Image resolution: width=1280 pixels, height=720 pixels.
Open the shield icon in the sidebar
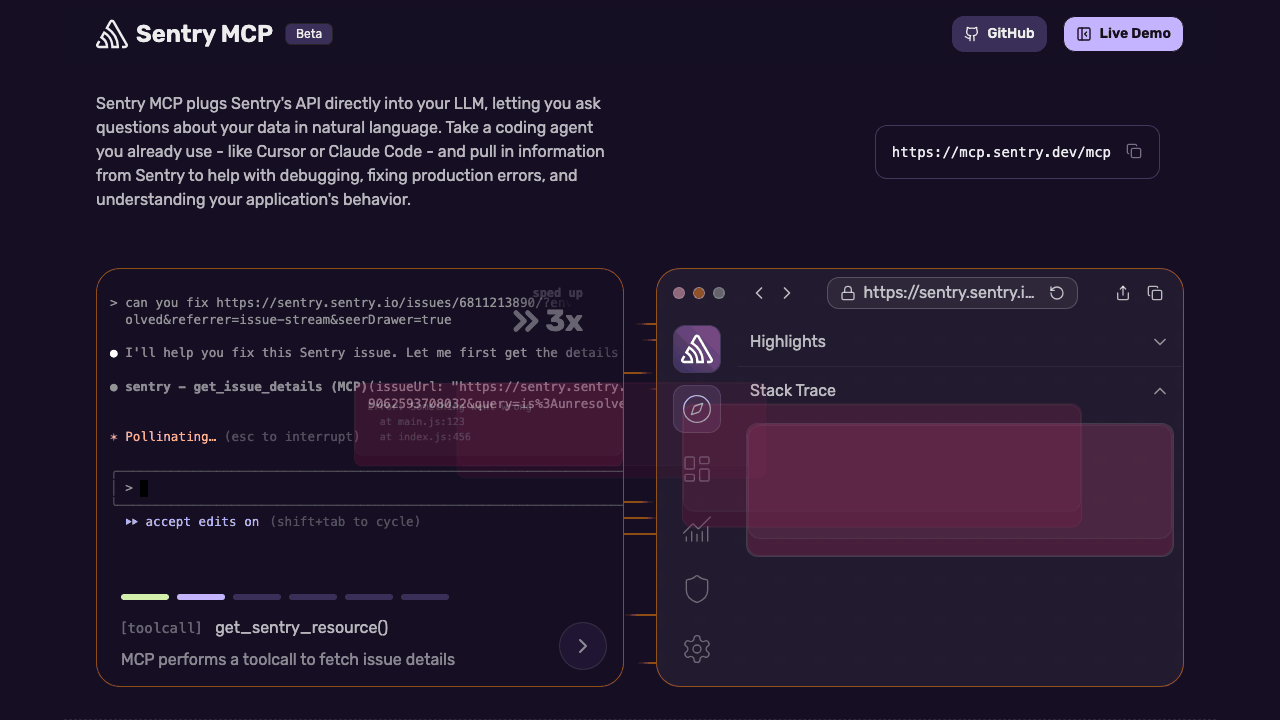click(x=697, y=589)
